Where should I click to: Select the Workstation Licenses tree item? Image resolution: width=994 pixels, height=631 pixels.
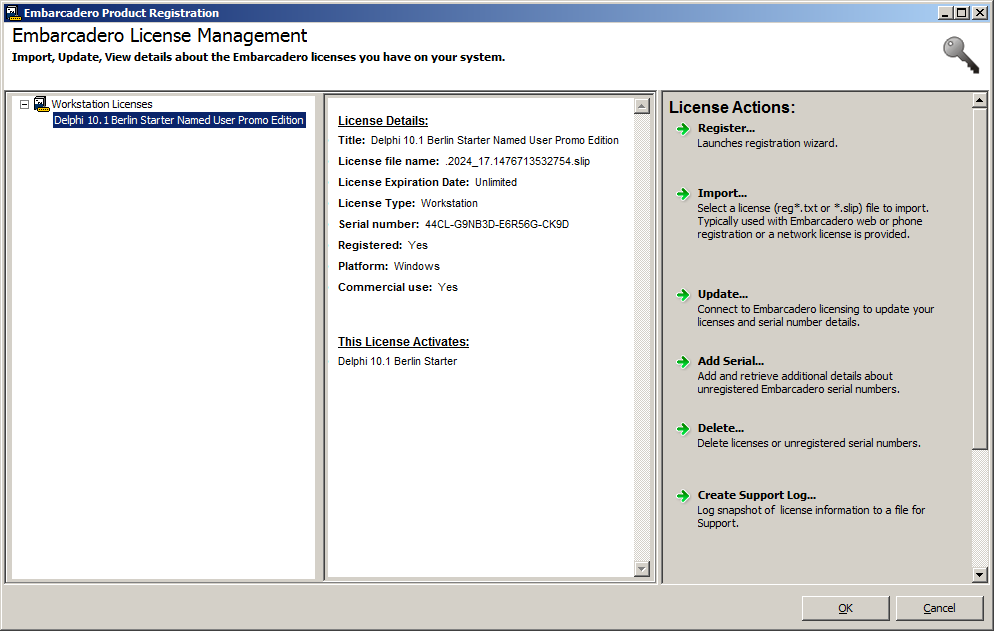102,104
